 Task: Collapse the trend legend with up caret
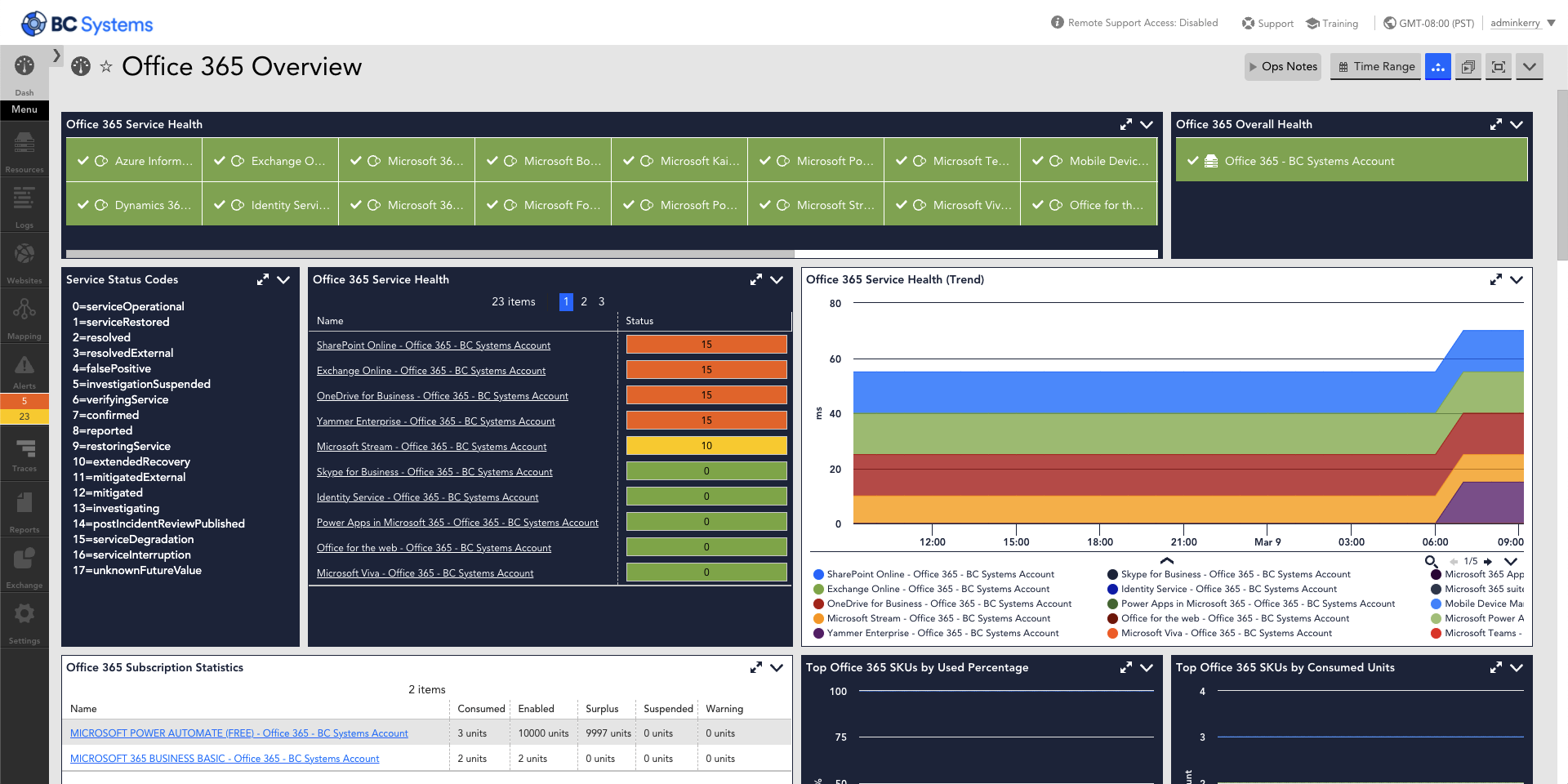pos(1167,560)
